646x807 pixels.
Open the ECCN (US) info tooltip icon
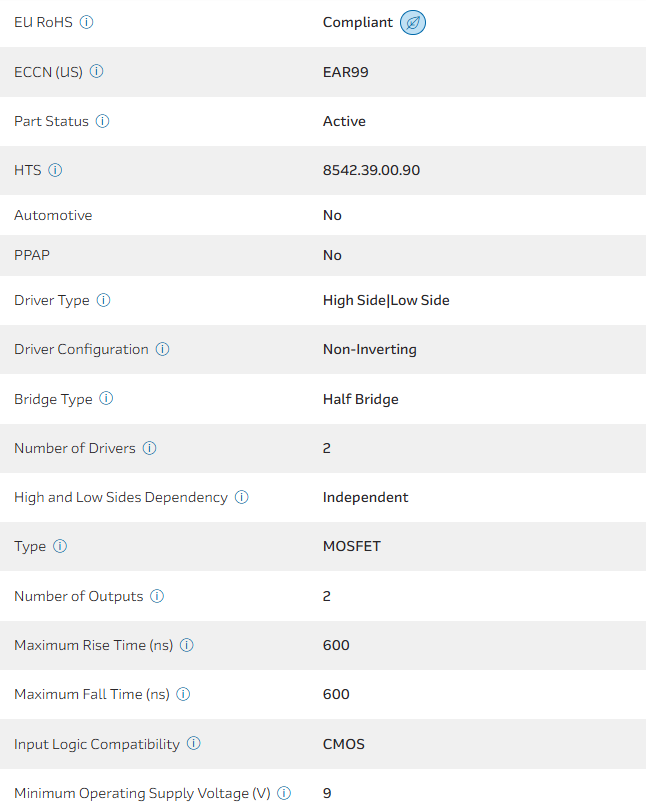coord(97,72)
